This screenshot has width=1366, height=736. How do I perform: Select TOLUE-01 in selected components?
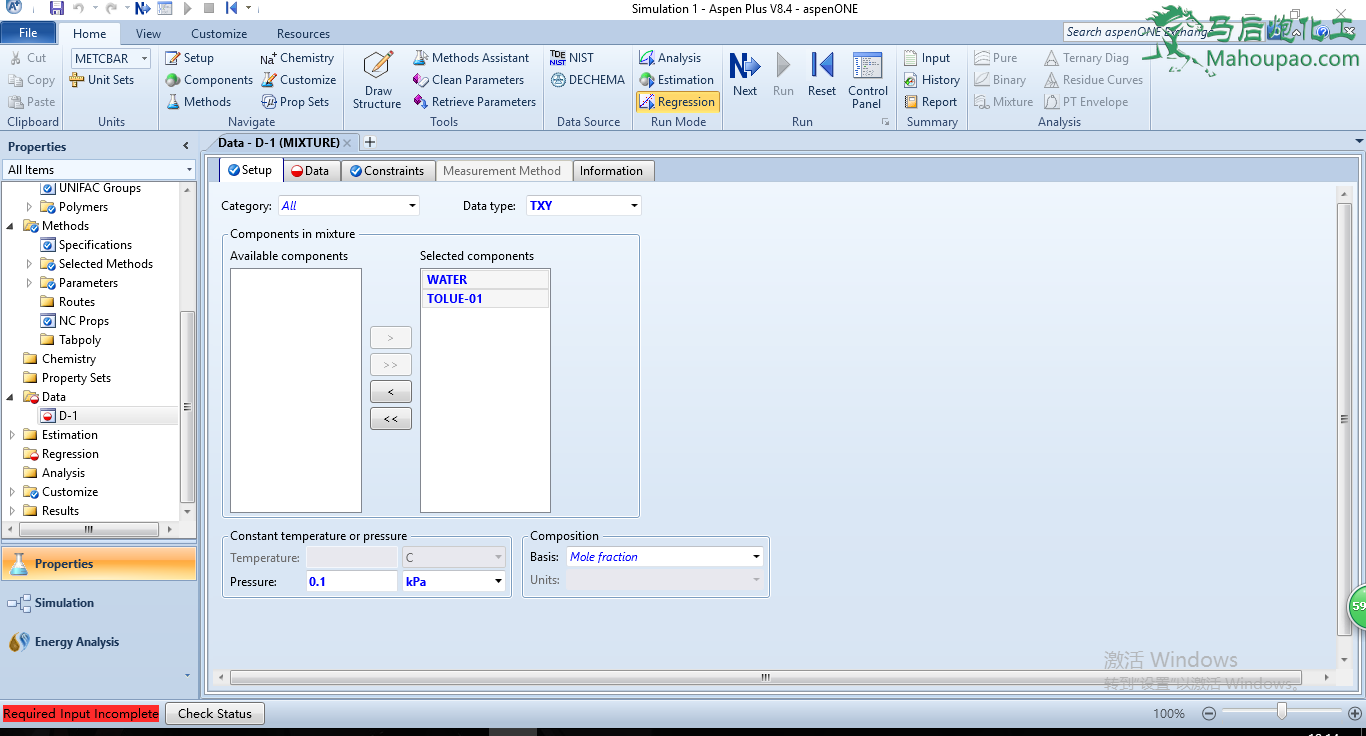pyautogui.click(x=485, y=298)
